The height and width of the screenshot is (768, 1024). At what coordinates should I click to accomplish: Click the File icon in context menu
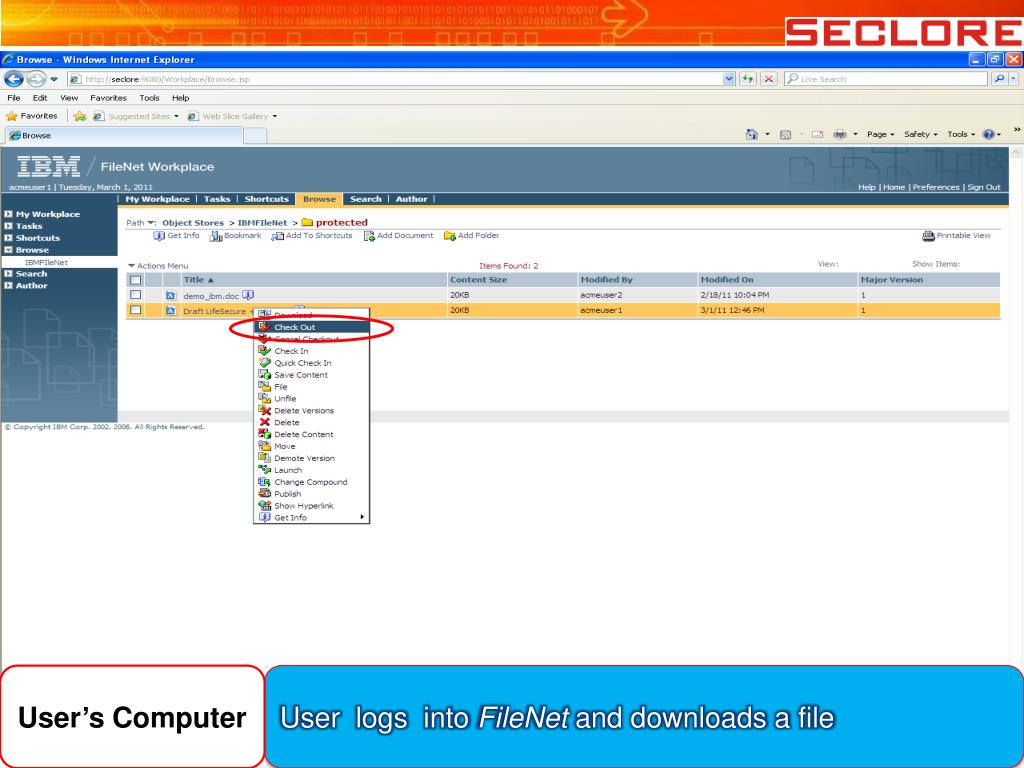pyautogui.click(x=264, y=387)
